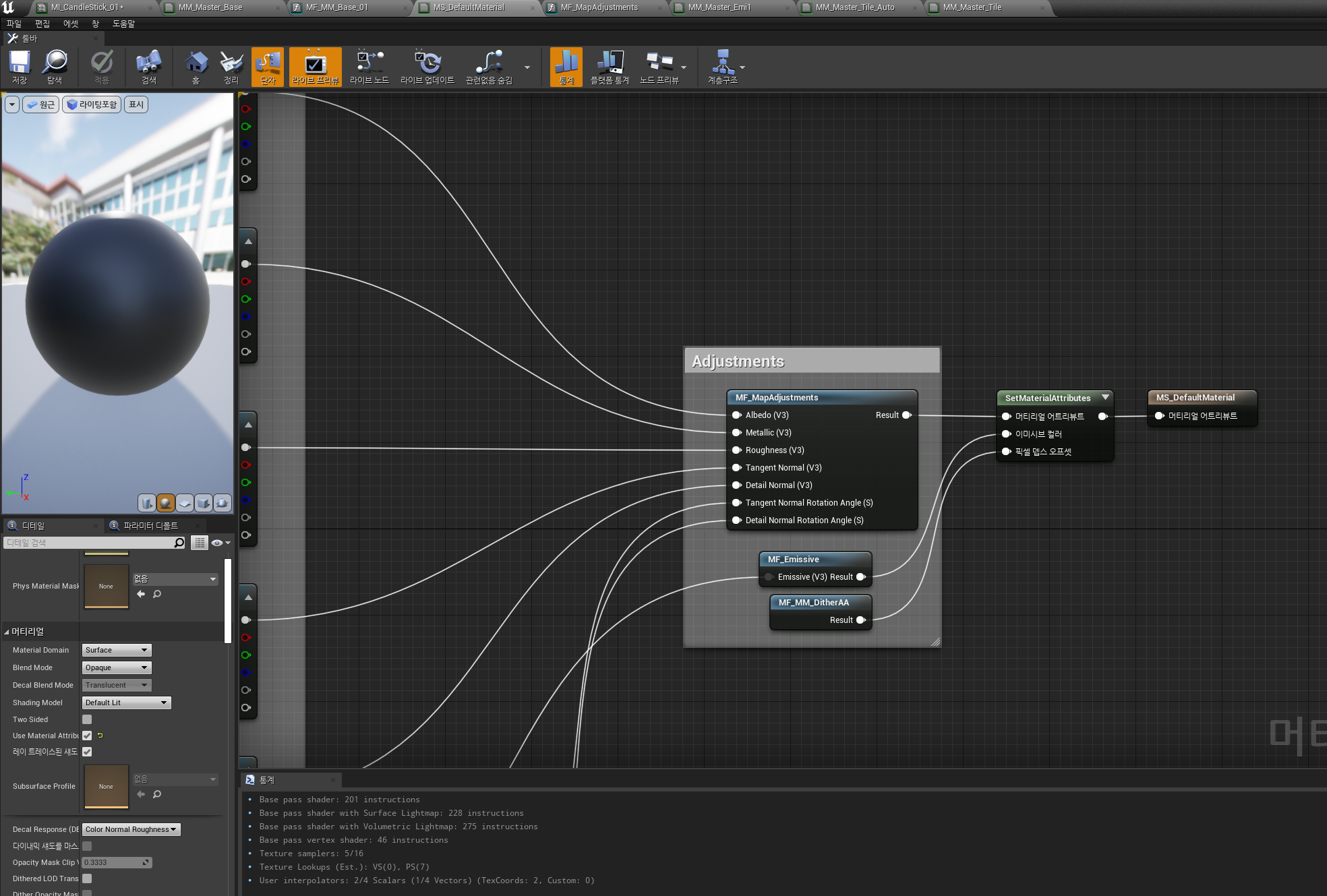This screenshot has width=1327, height=896.
Task: Expand SetMaterialAttributes node dropdown arrow
Action: (x=1105, y=398)
